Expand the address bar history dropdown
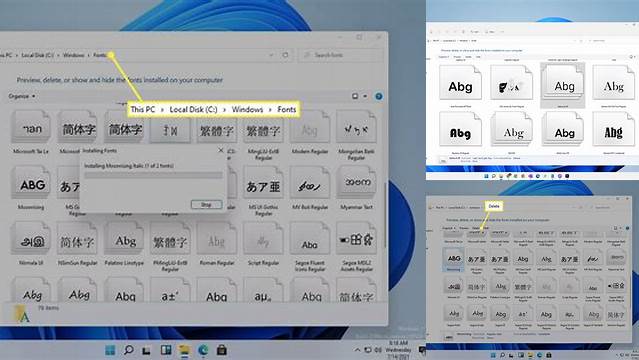Image resolution: width=639 pixels, height=360 pixels. pos(271,55)
